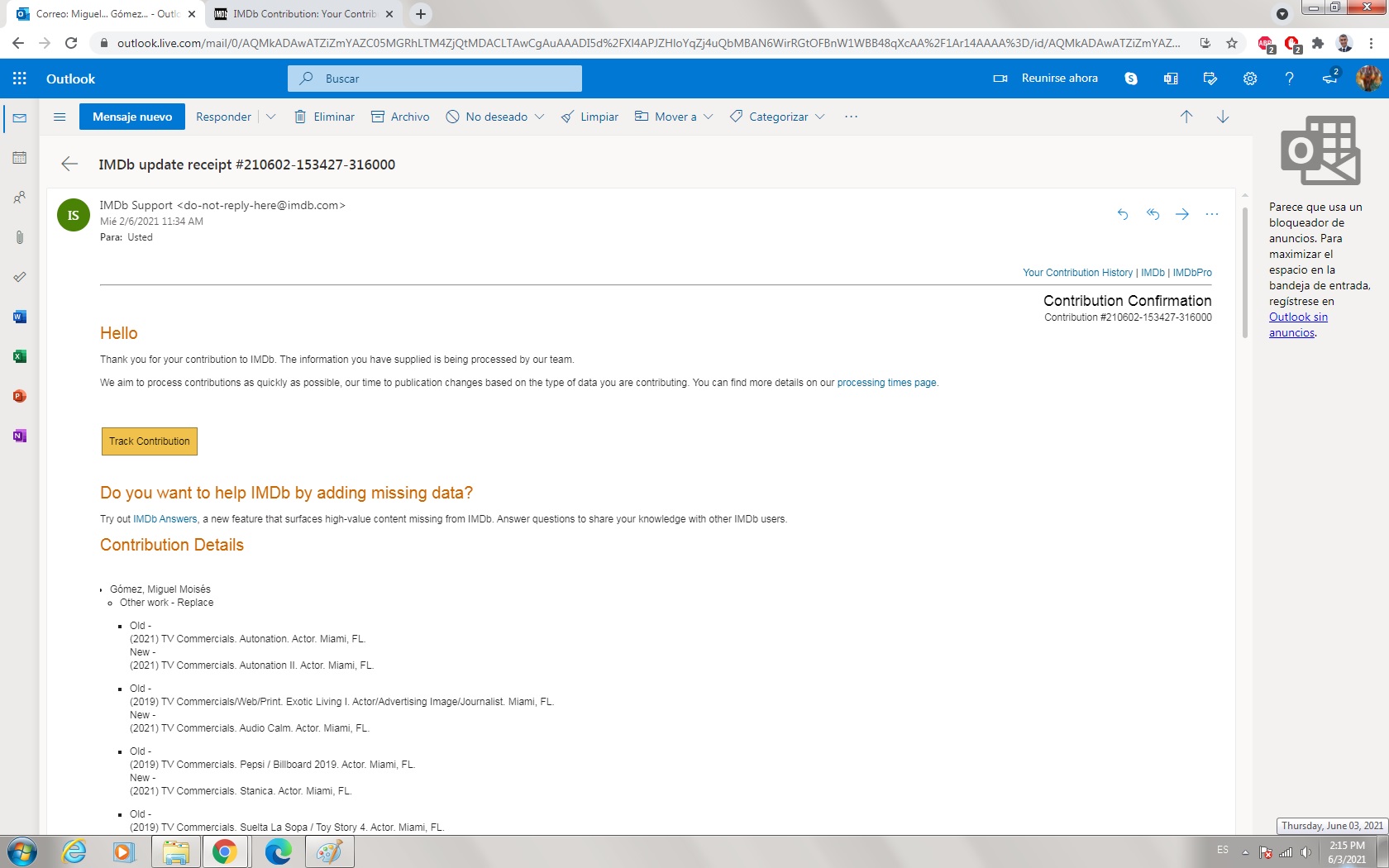
Task: Click the Mensaje nuevo button
Action: [x=132, y=117]
